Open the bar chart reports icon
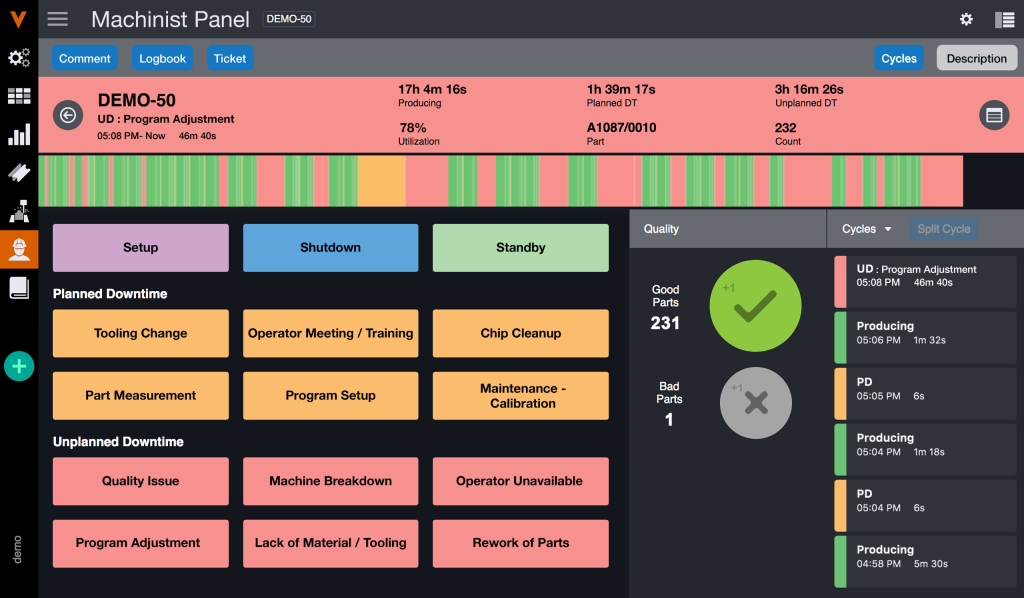This screenshot has height=598, width=1024. (18, 135)
